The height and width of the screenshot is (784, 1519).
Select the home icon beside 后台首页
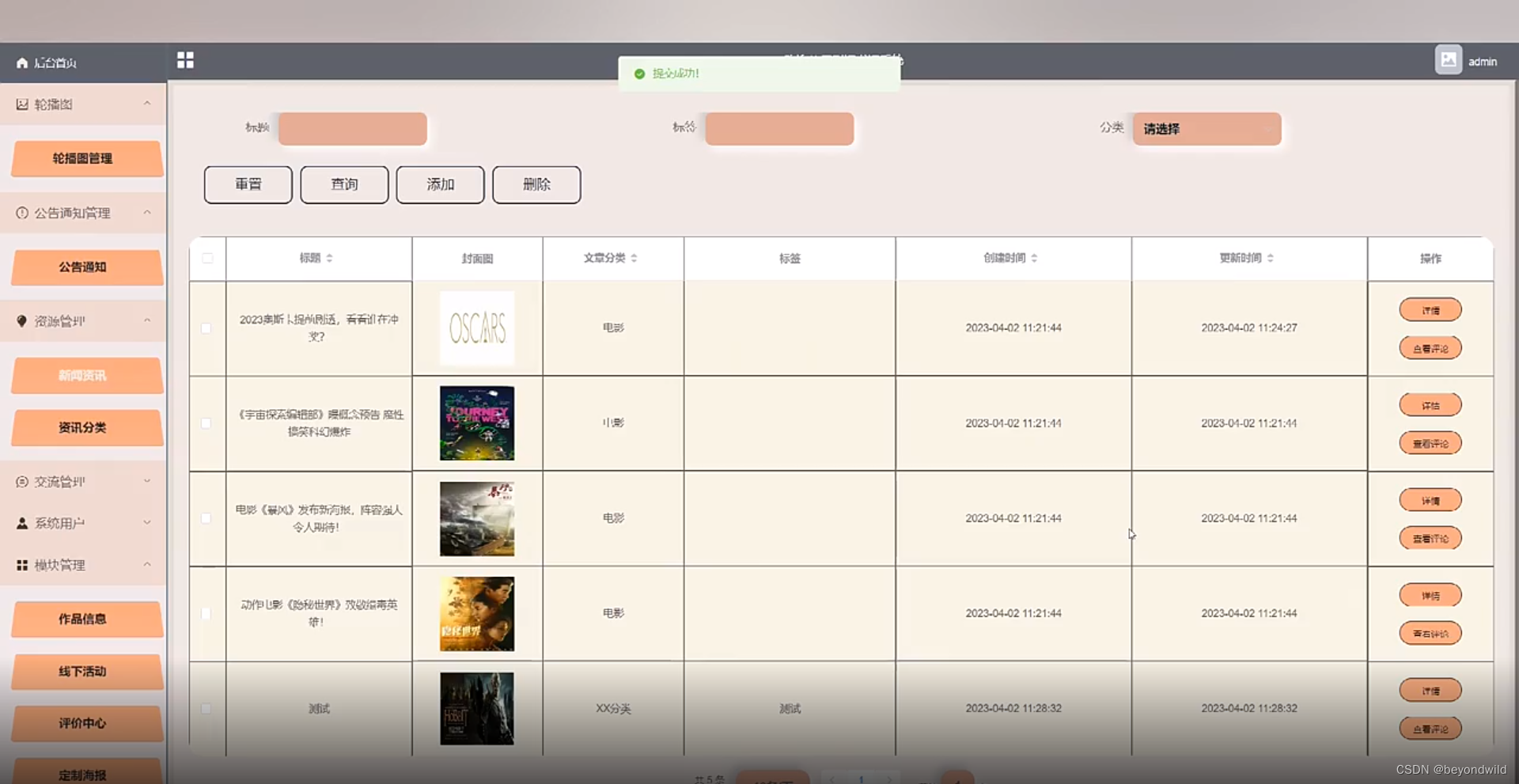[x=21, y=62]
